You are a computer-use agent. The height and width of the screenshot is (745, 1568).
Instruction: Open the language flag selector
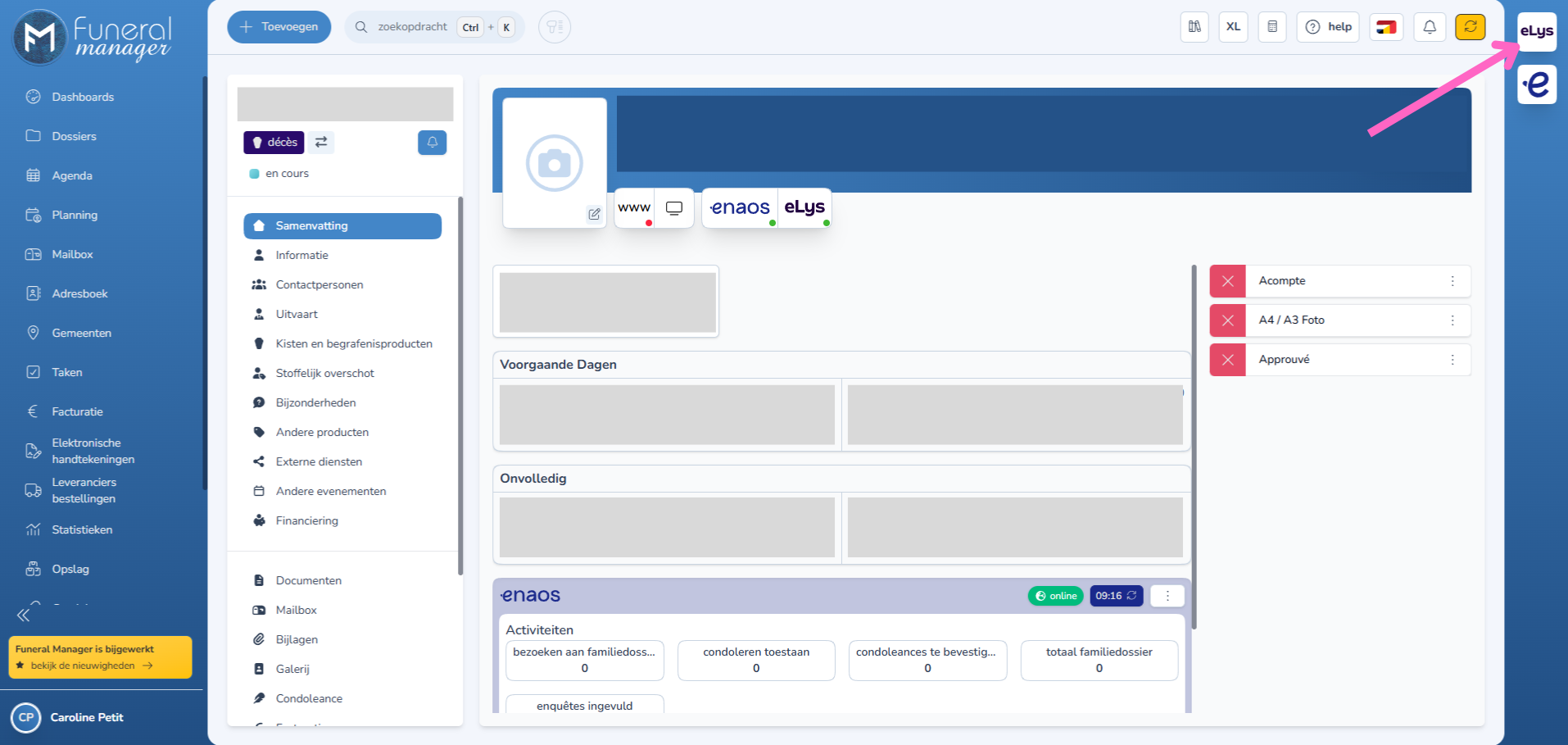(1386, 27)
